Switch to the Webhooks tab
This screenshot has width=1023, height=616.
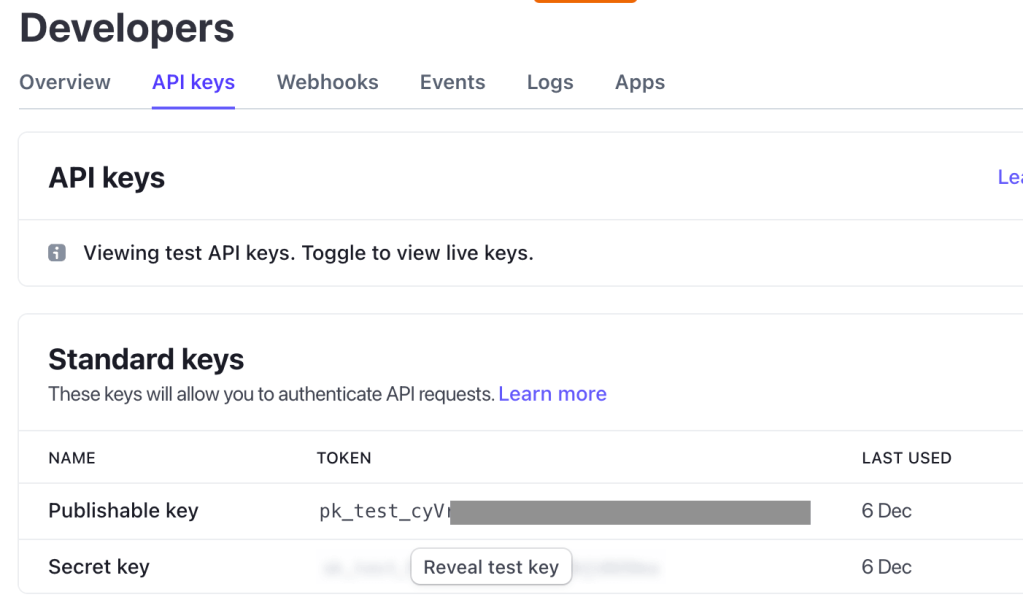[327, 82]
